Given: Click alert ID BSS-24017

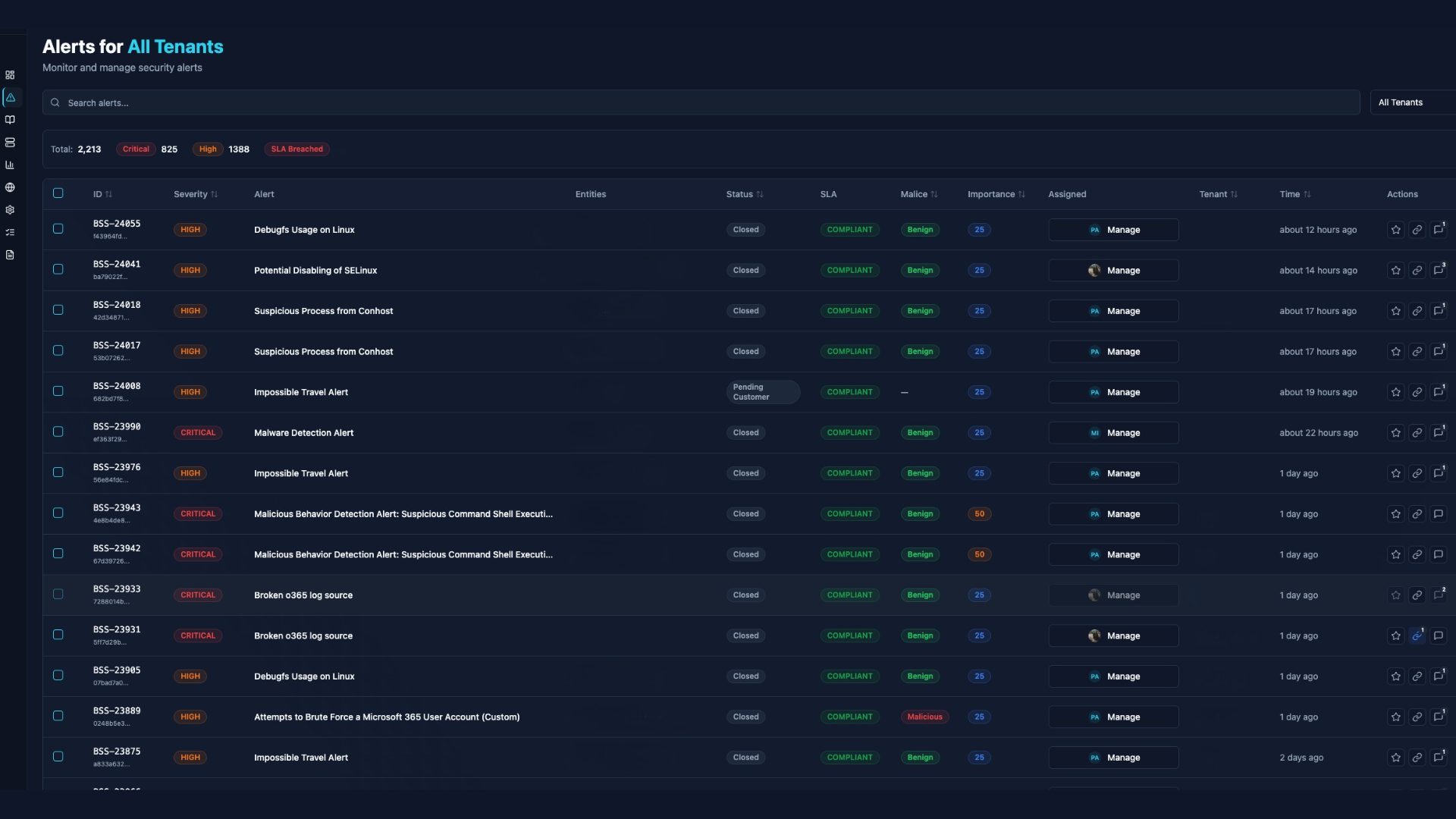Looking at the screenshot, I should pyautogui.click(x=117, y=346).
